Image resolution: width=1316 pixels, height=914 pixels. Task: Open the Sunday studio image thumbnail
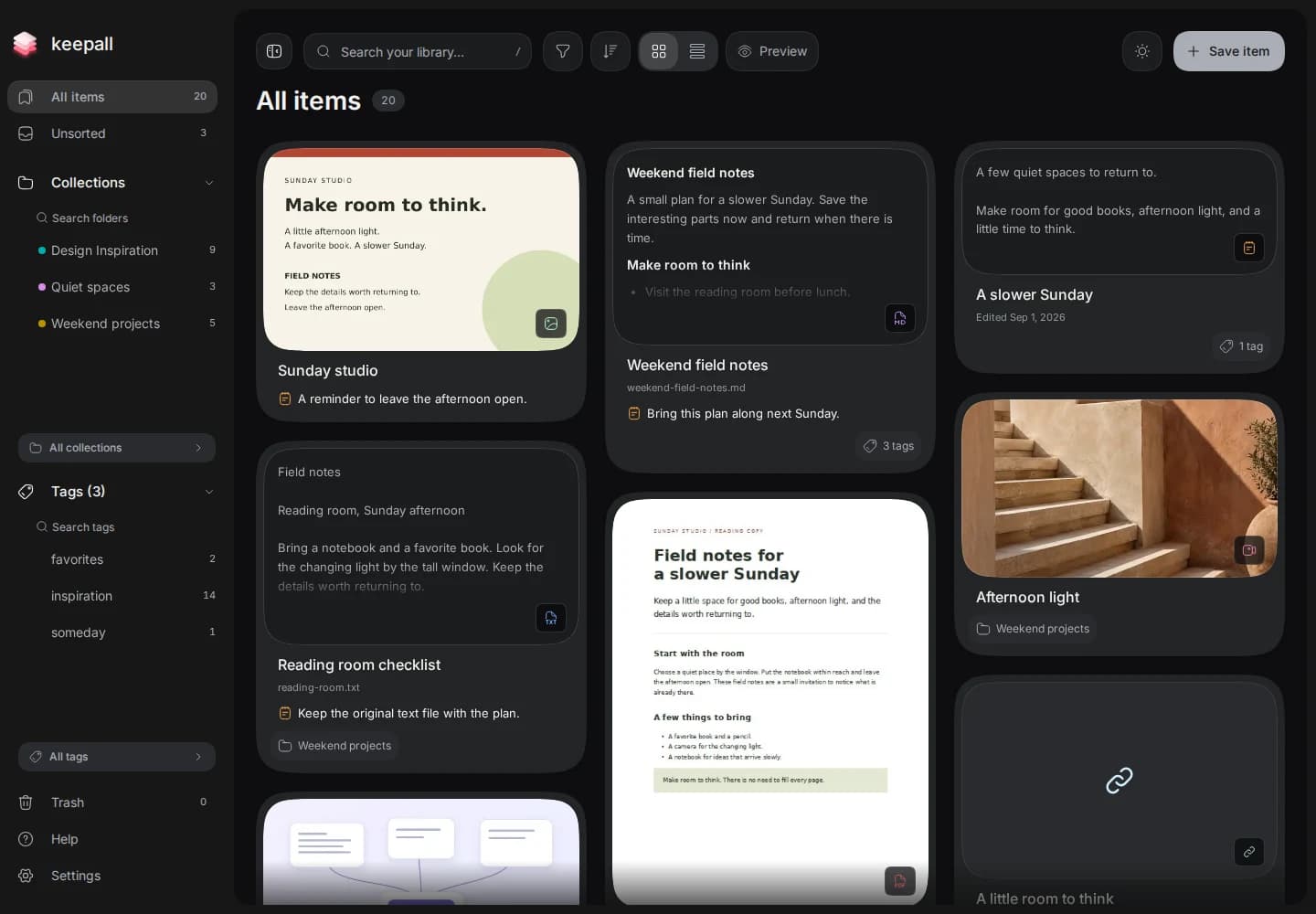[x=421, y=250]
